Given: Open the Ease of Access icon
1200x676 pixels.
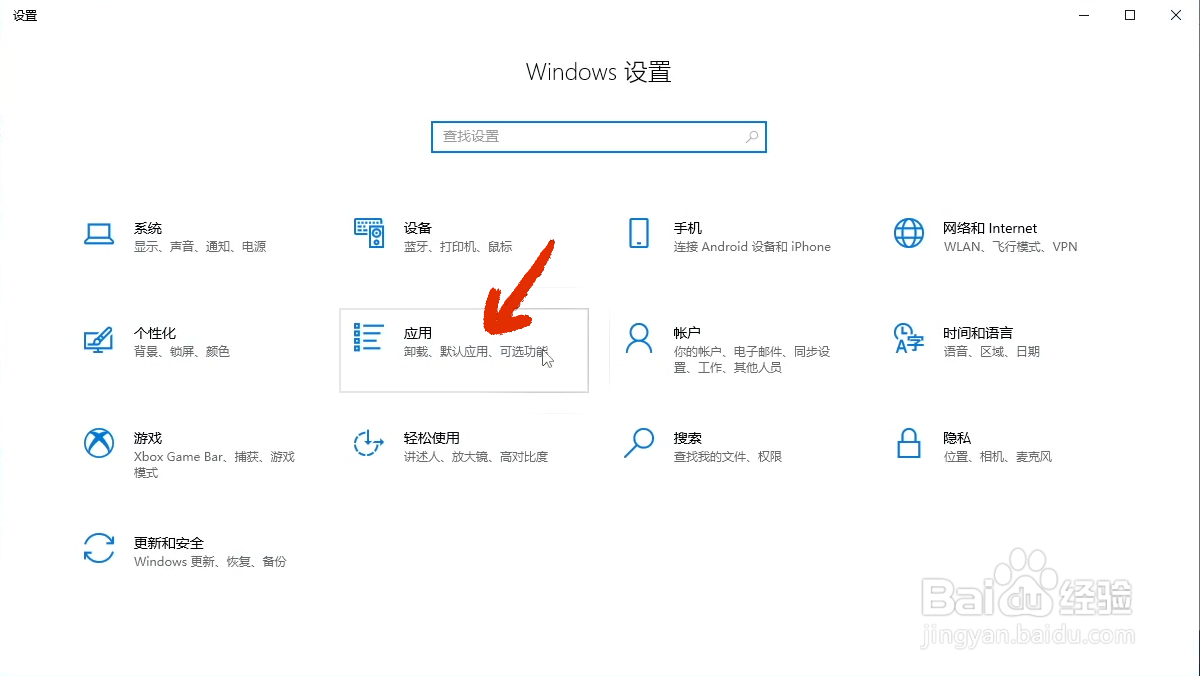Looking at the screenshot, I should 369,443.
